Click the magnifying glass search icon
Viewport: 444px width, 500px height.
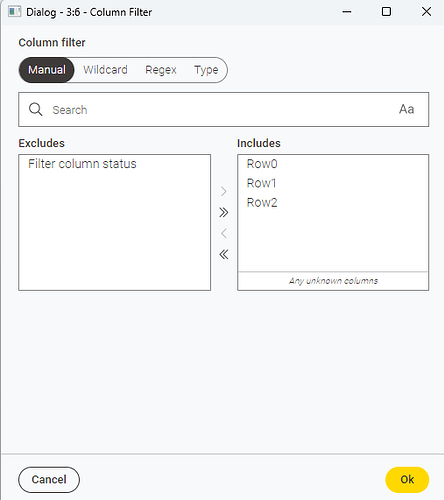click(x=35, y=109)
